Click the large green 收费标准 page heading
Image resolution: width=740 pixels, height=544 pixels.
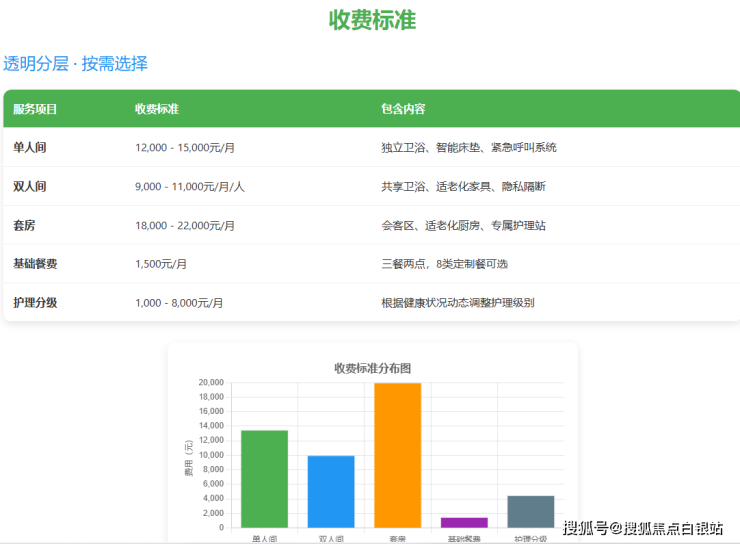(372, 20)
